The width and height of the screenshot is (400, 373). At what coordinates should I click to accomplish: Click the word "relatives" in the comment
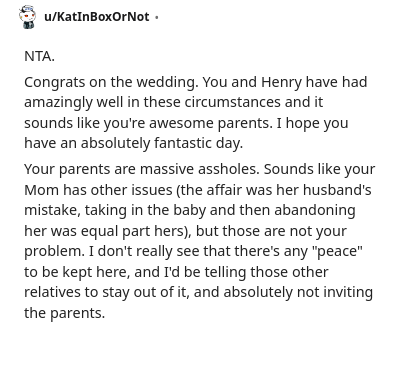coord(52,292)
